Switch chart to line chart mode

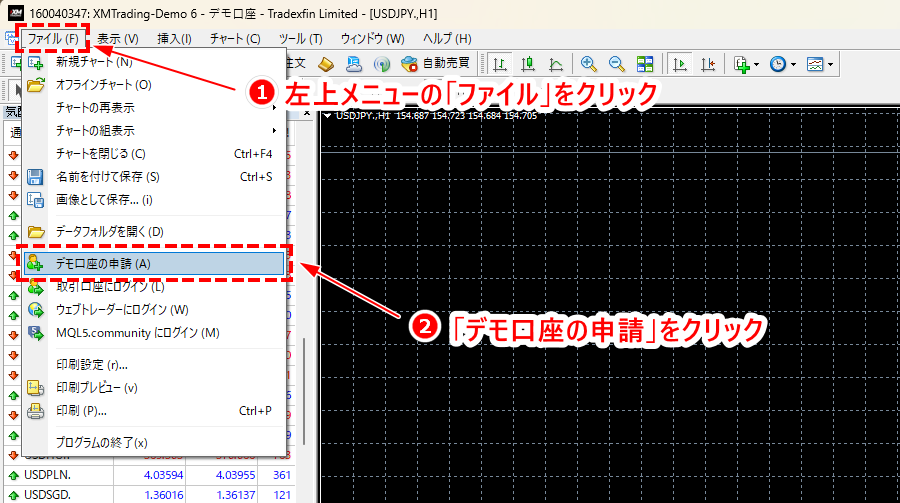(556, 64)
